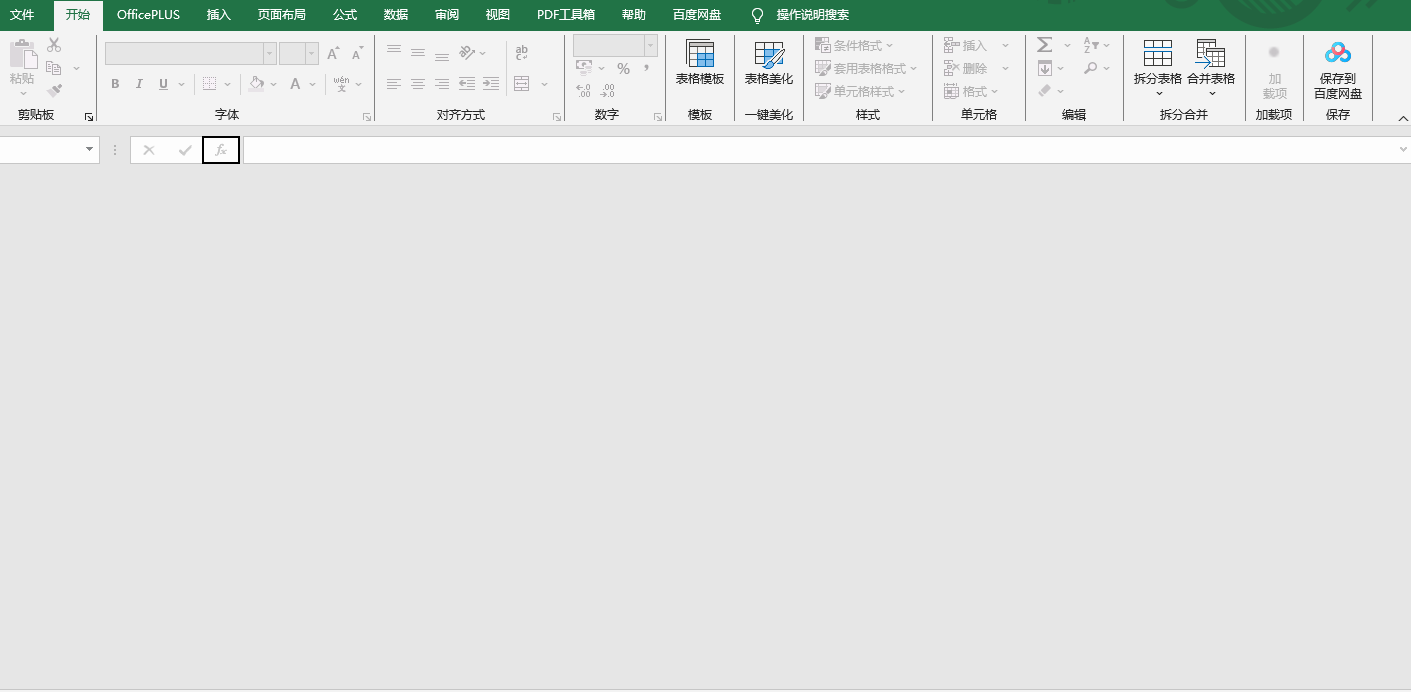The image size is (1411, 692).
Task: Click the Insert Function (fx) button
Action: click(x=220, y=150)
